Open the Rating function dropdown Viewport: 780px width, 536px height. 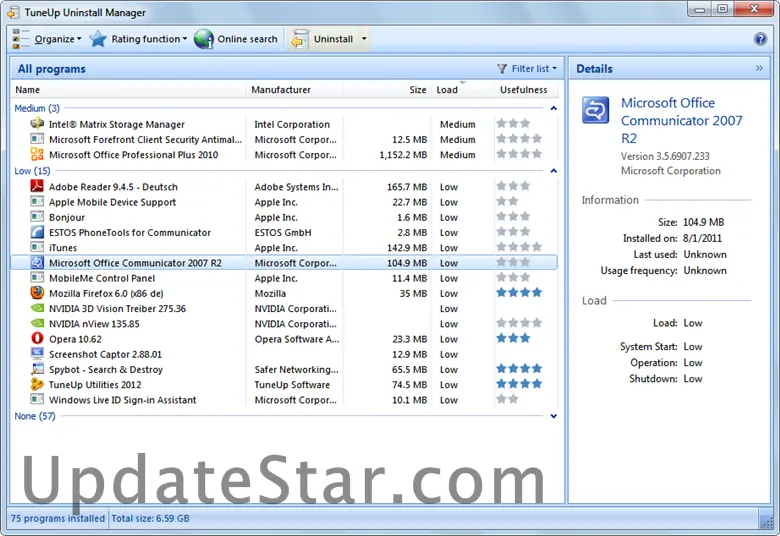click(x=138, y=39)
